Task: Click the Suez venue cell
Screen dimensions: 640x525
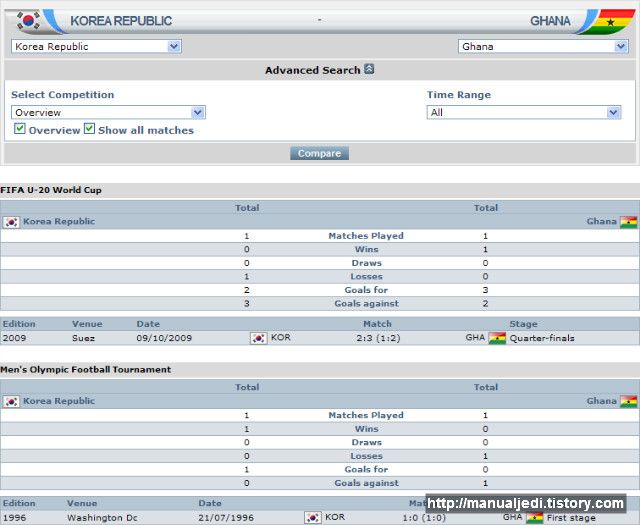Action: click(83, 338)
